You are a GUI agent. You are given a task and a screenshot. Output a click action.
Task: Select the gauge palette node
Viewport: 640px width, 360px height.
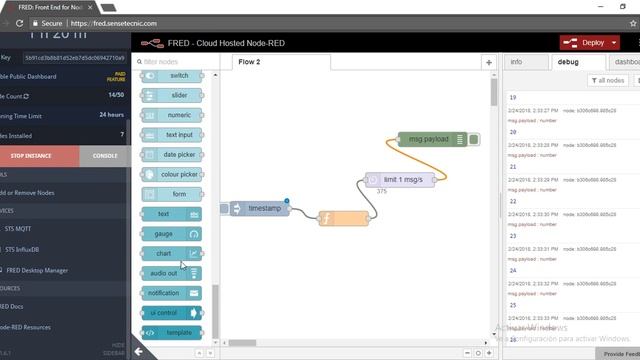[171, 234]
